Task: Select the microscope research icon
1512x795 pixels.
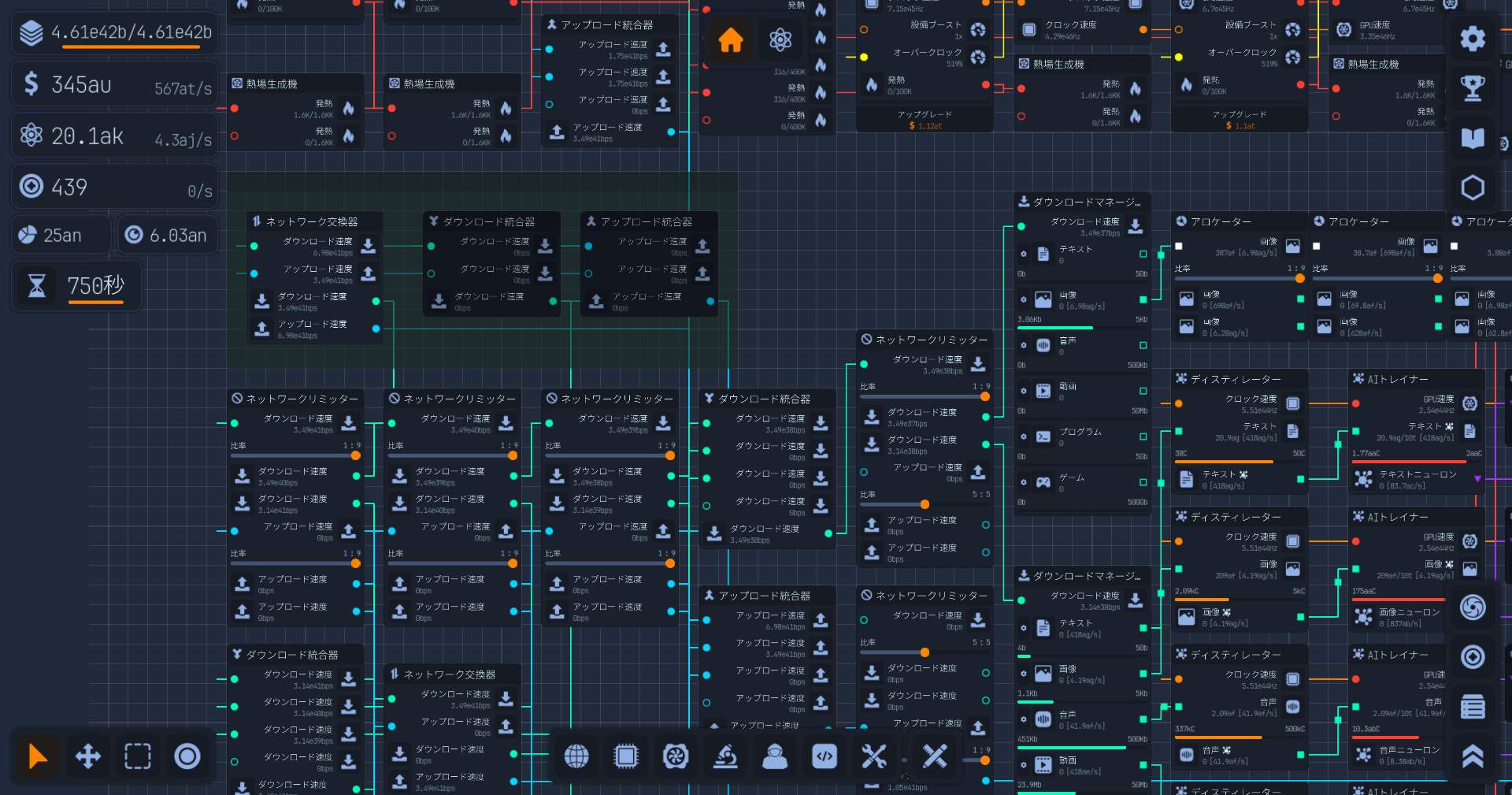Action: (725, 756)
